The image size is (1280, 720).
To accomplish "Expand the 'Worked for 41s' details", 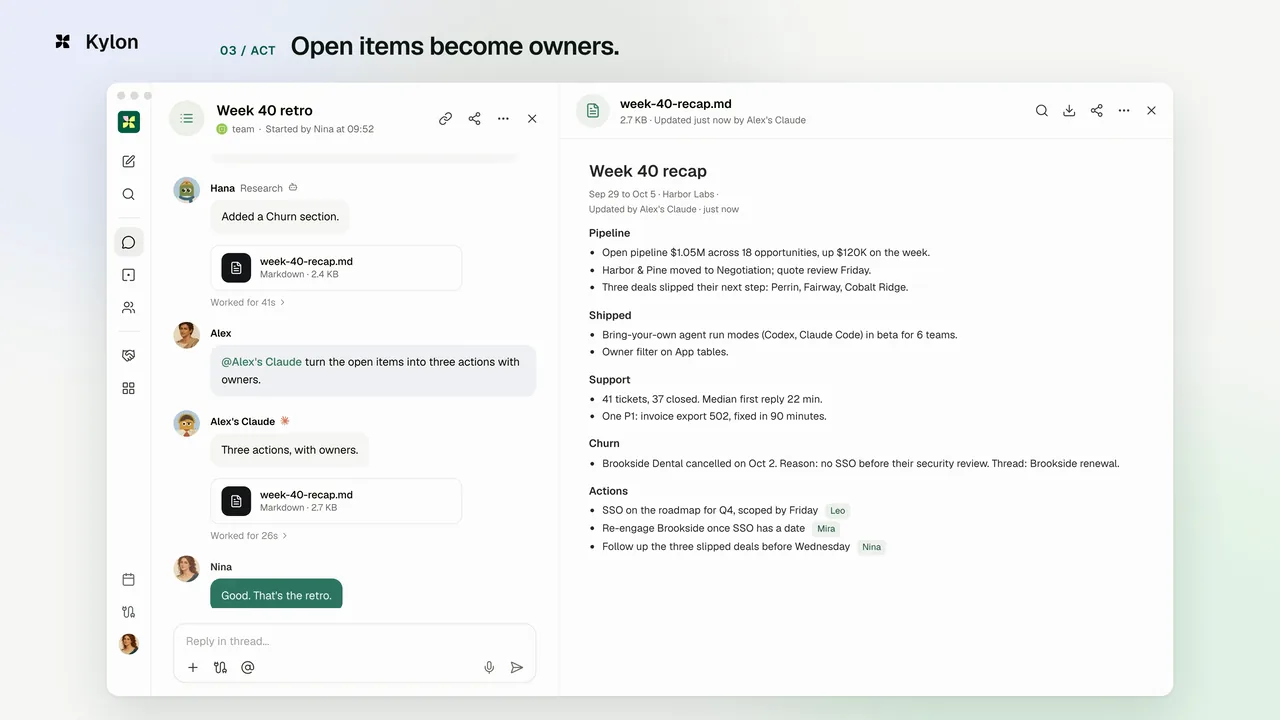I will tap(247, 302).
